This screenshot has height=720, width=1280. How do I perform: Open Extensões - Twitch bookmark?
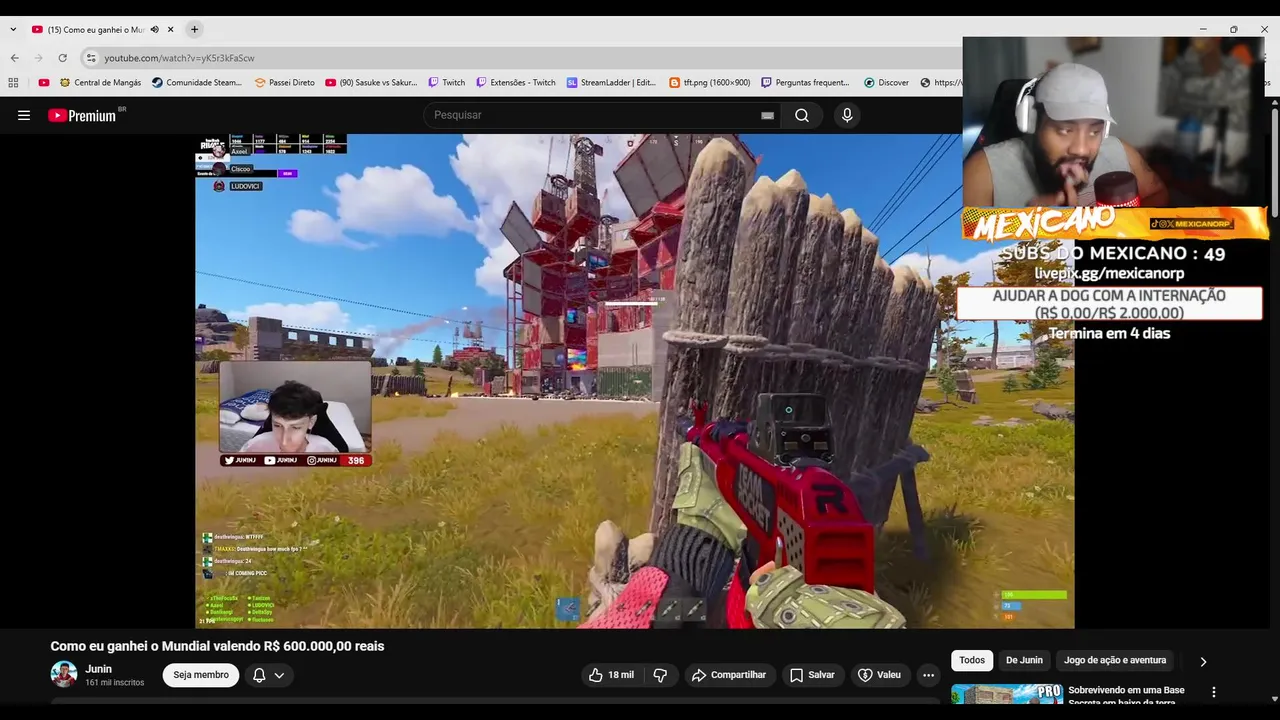[x=516, y=83]
